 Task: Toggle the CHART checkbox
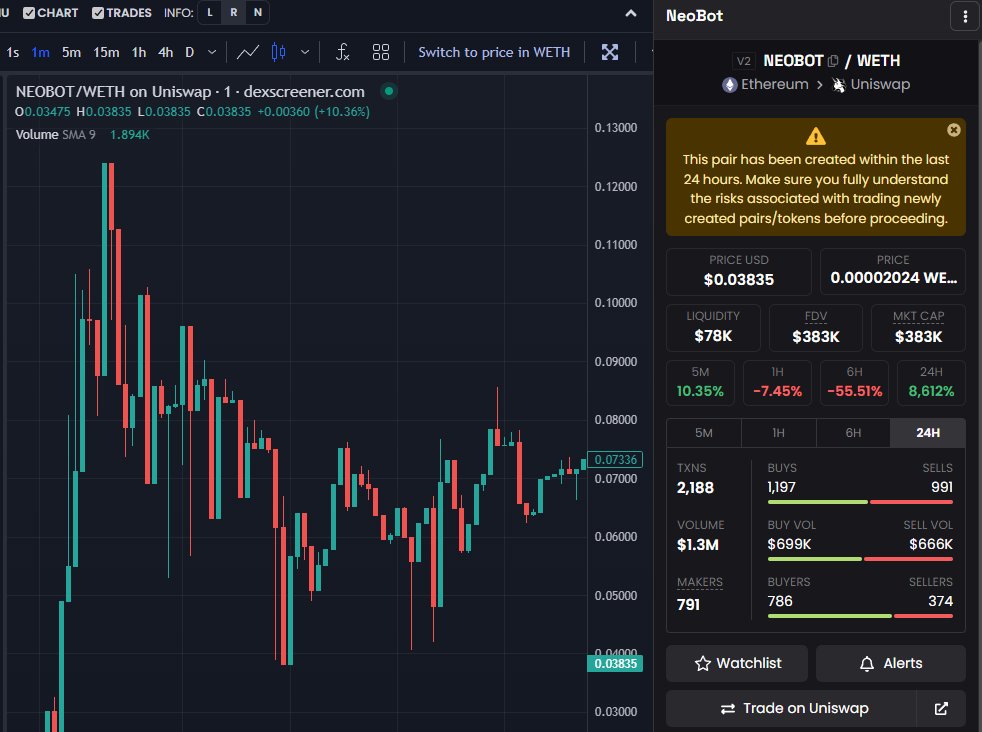click(29, 13)
